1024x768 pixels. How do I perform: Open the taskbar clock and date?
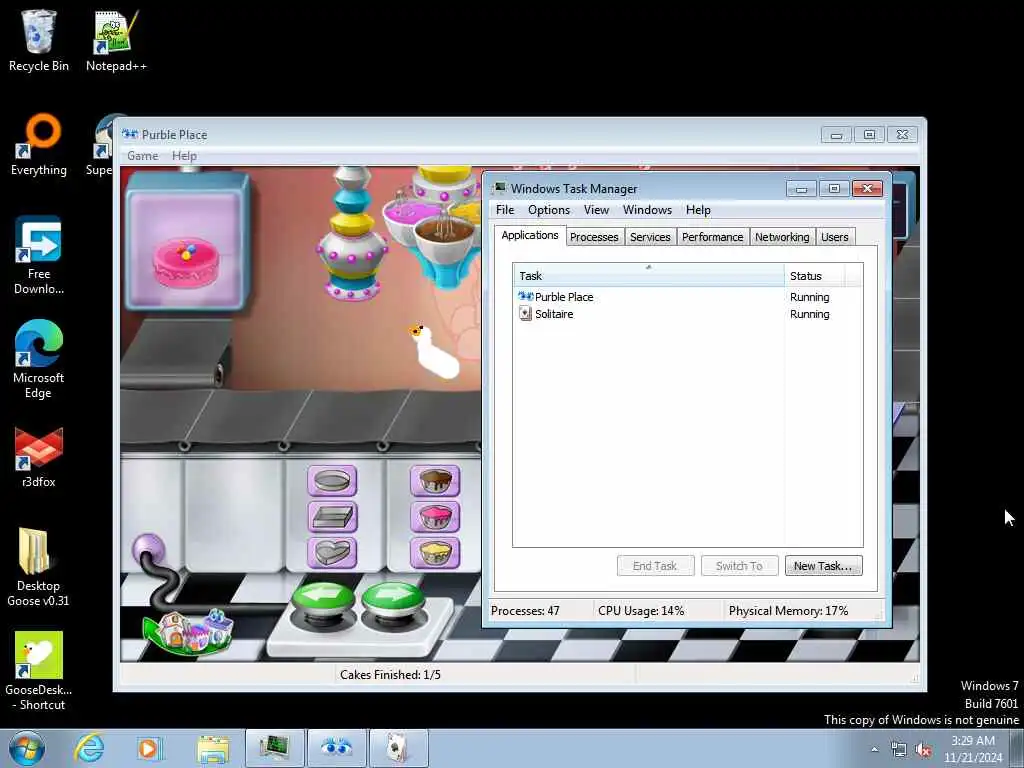point(973,749)
